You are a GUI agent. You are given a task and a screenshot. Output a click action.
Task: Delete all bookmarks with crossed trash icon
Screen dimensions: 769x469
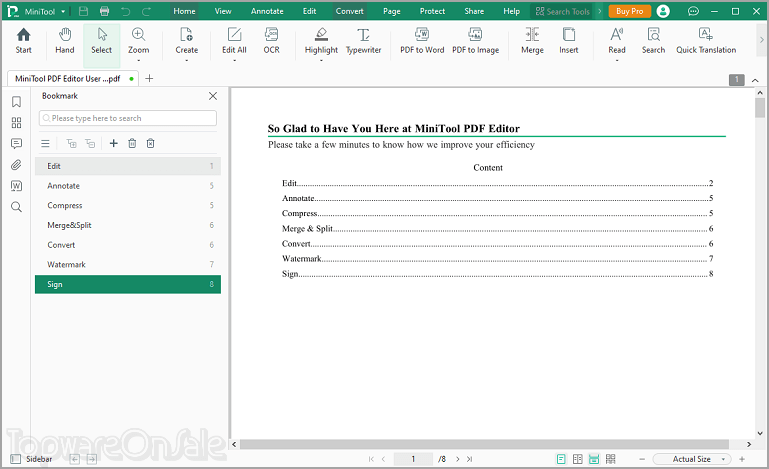151,143
